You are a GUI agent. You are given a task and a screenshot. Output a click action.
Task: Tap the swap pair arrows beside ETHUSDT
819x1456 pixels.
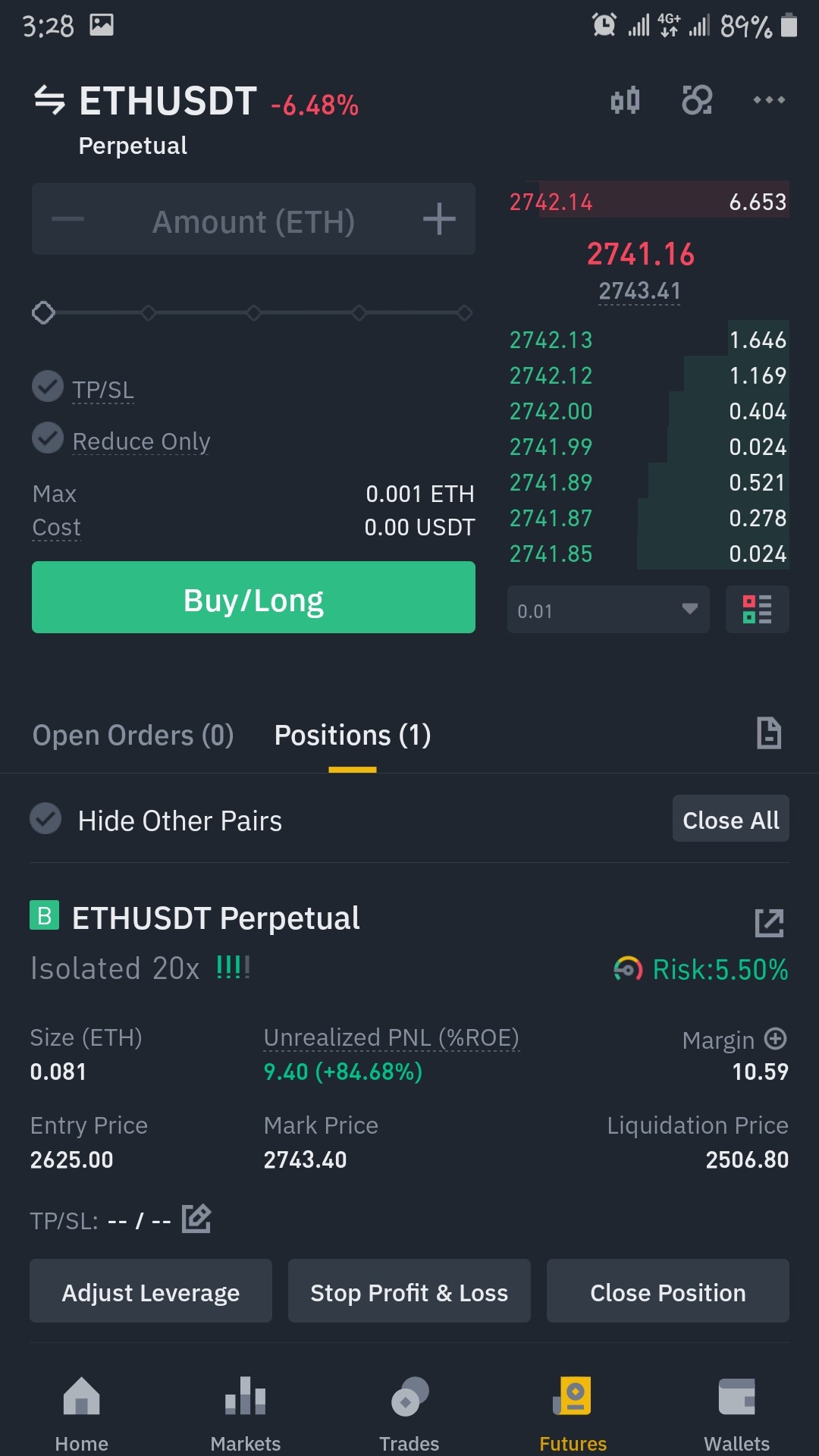pos(50,100)
